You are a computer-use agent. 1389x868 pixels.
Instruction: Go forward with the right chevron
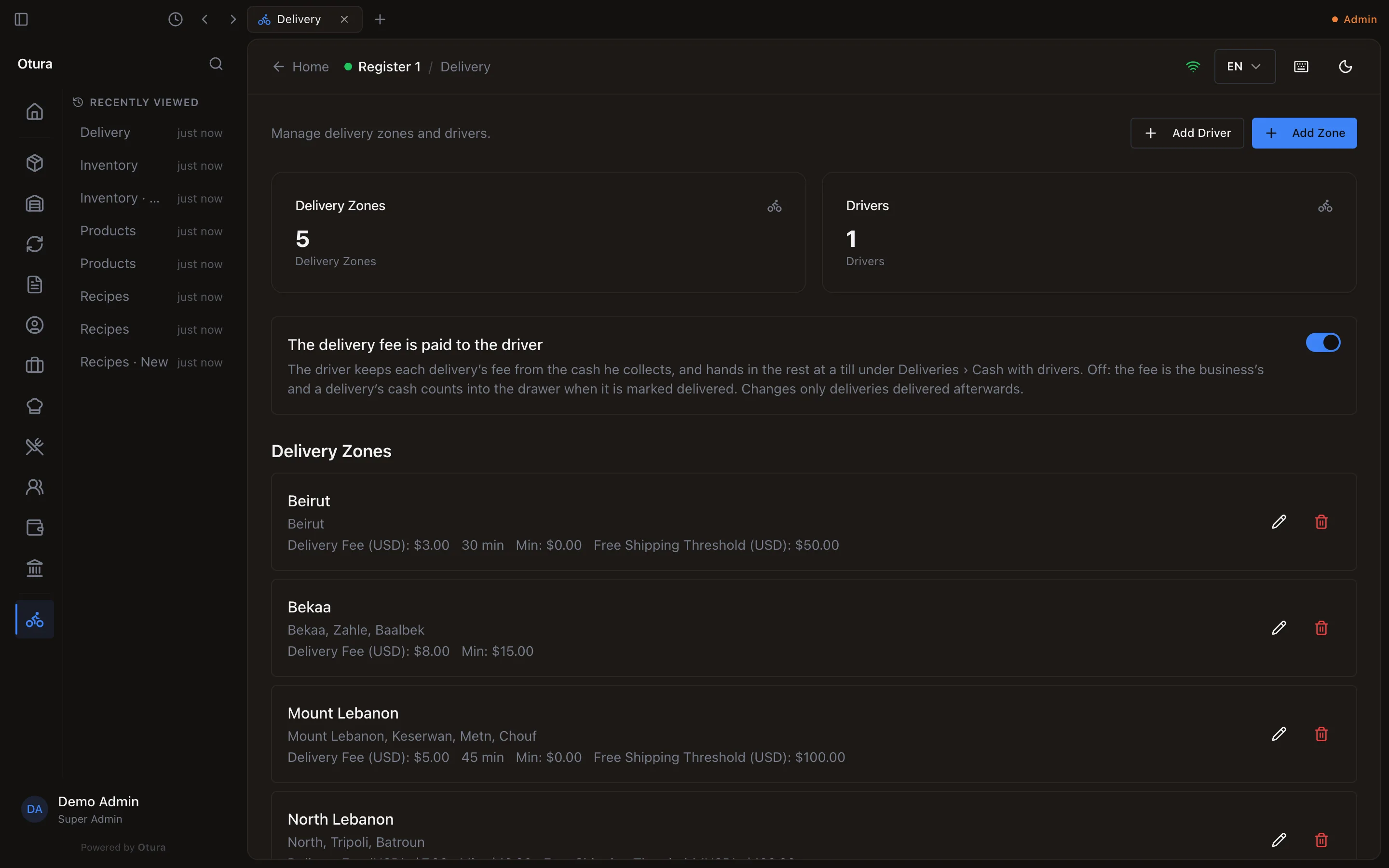(232, 19)
